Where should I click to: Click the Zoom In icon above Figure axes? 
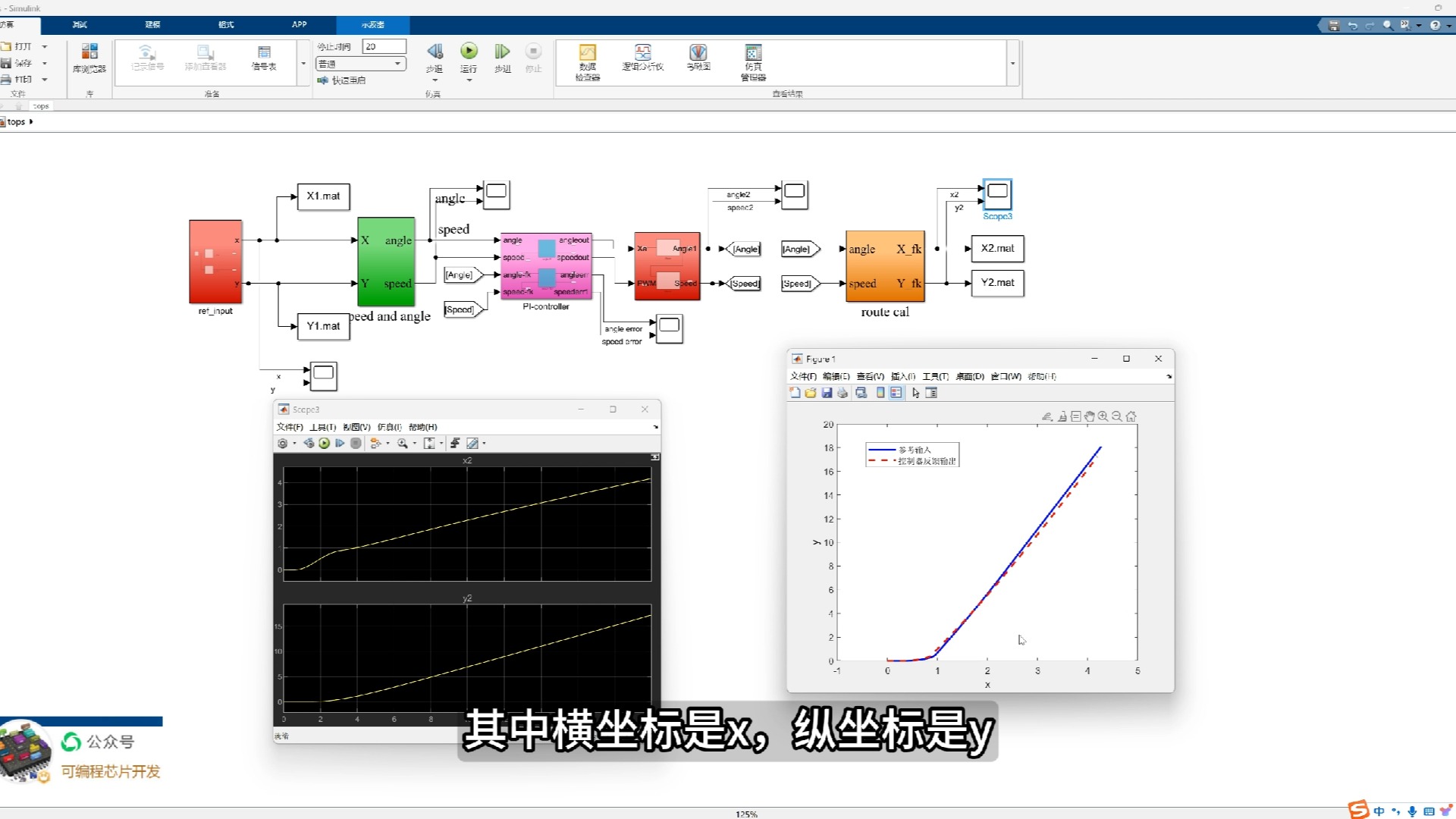click(x=1103, y=416)
